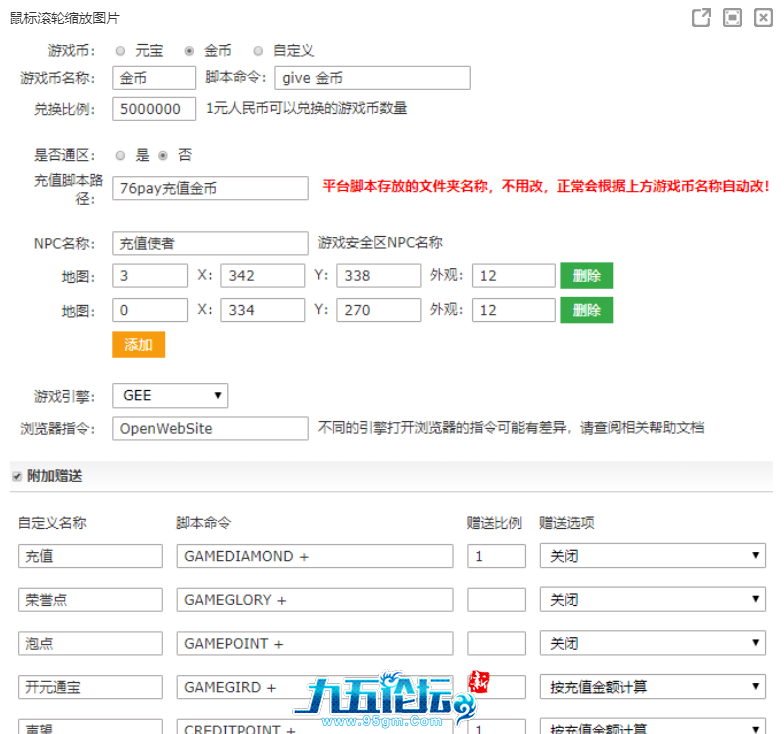Open the 游戏引擎 GEE dropdown
This screenshot has width=784, height=734.
pyautogui.click(x=170, y=395)
